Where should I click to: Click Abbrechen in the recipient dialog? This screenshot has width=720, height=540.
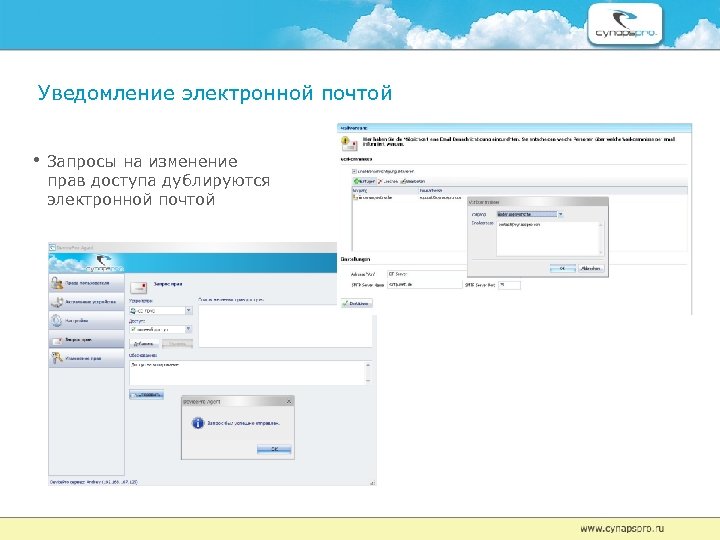(x=591, y=268)
